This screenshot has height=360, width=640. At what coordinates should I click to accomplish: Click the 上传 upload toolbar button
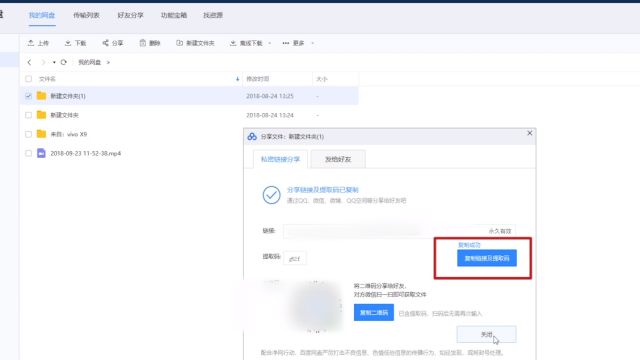[38, 43]
